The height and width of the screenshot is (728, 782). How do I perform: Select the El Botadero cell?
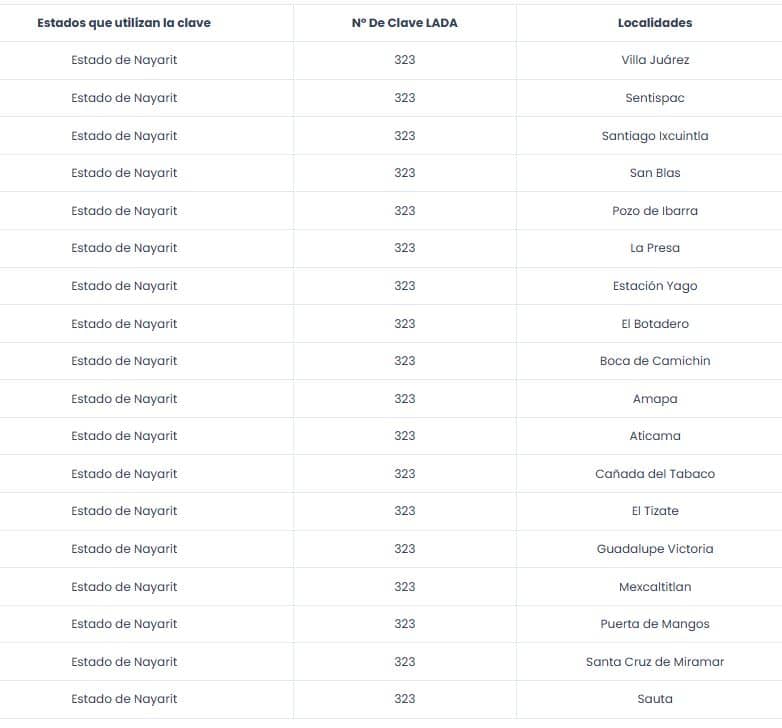655,324
